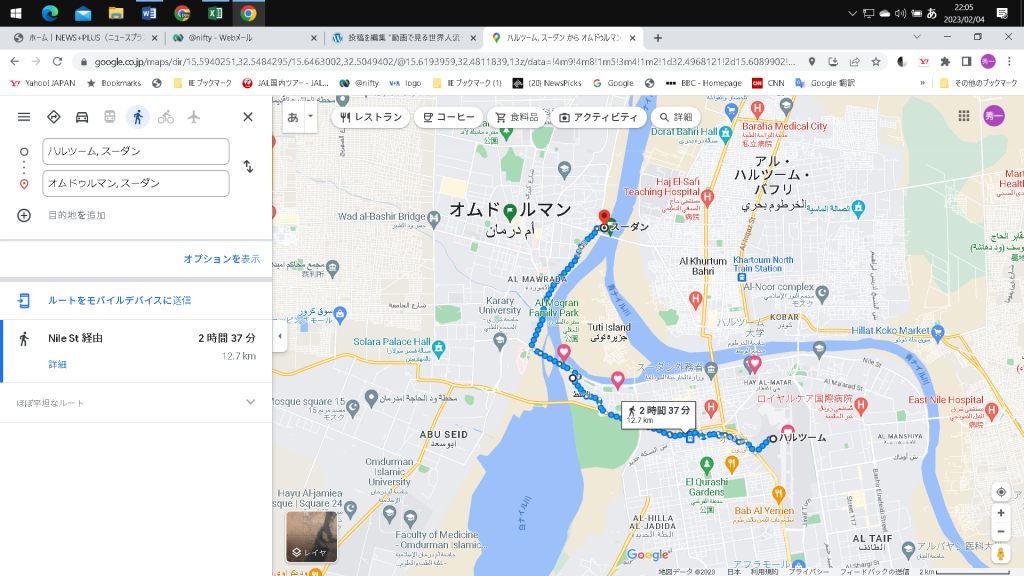Open the Google Maps hamburger menu
Image resolution: width=1024 pixels, height=576 pixels.
24,117
